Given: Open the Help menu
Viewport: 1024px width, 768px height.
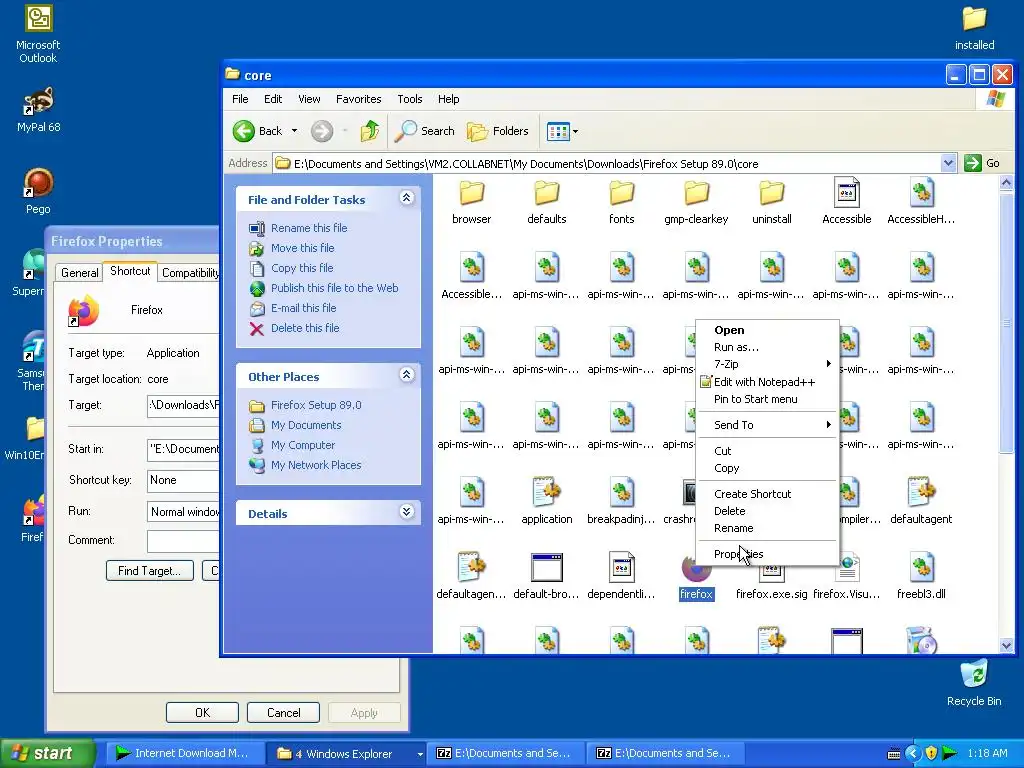Looking at the screenshot, I should [449, 99].
